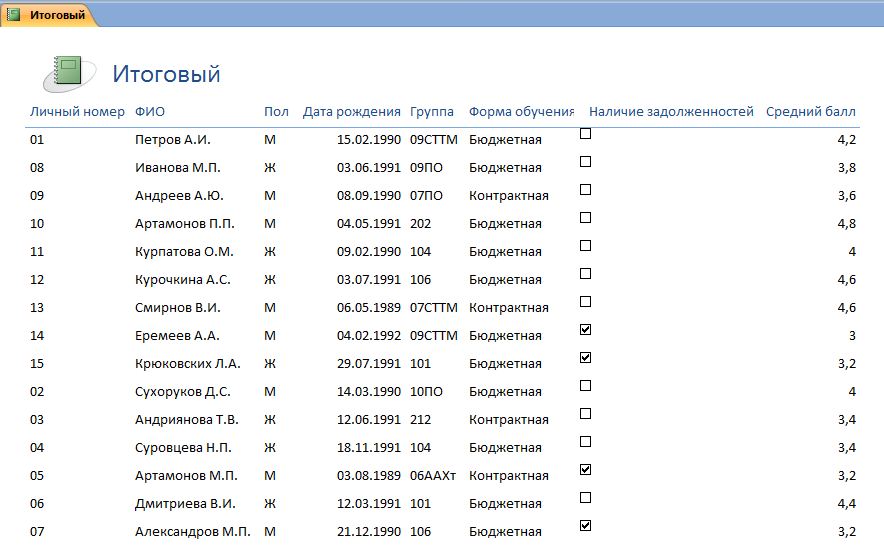Select the name Суровцева Н.П.
Viewport: 884px width, 549px height.
tap(183, 448)
